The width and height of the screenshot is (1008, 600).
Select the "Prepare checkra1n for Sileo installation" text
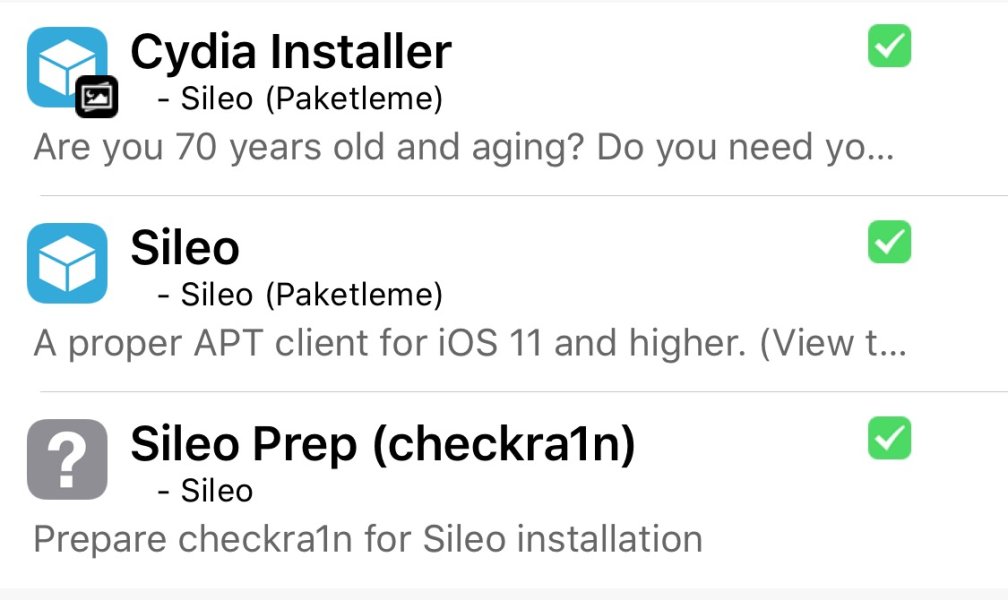(x=367, y=539)
